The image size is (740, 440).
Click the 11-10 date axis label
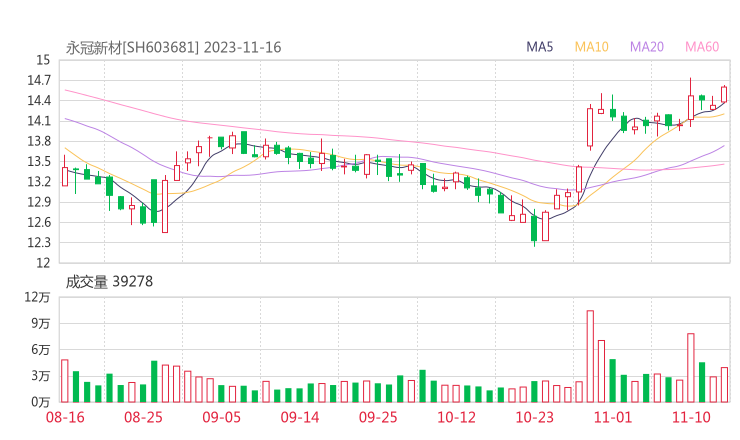pyautogui.click(x=691, y=417)
